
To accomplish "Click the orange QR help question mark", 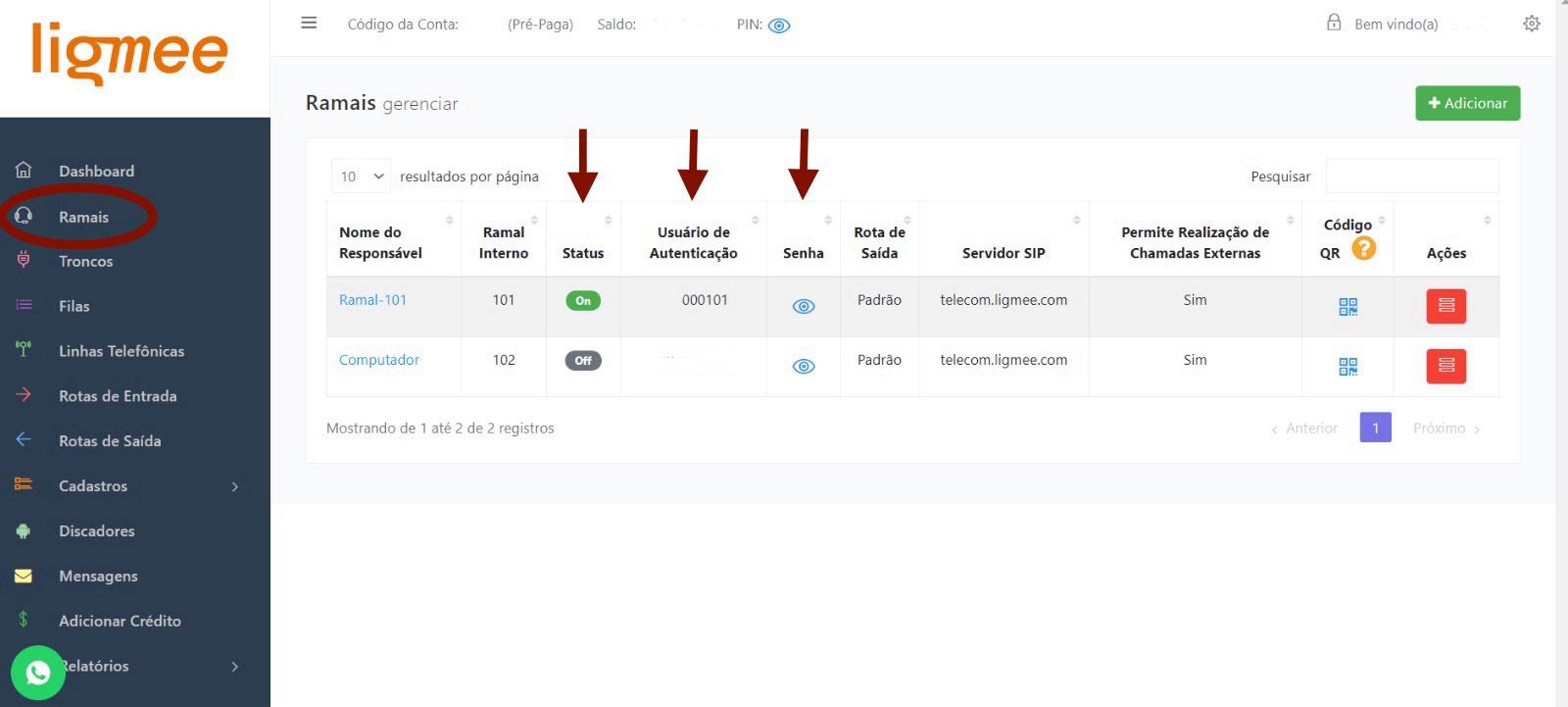I will click(1363, 249).
